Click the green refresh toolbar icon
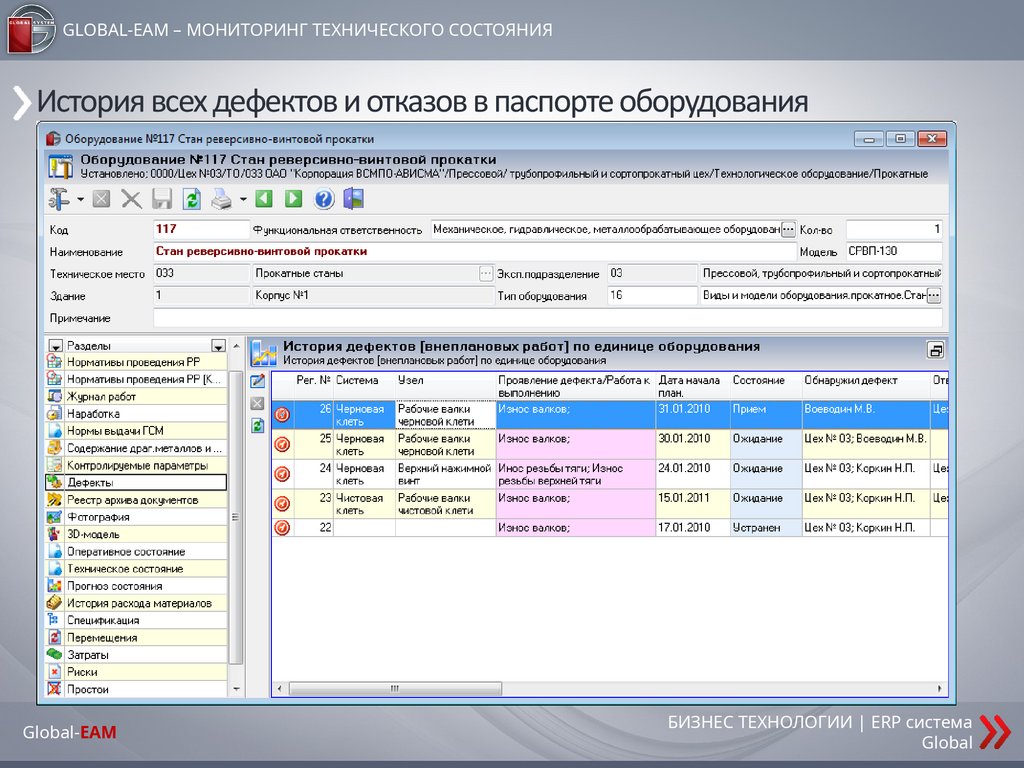The image size is (1024, 768). [191, 199]
